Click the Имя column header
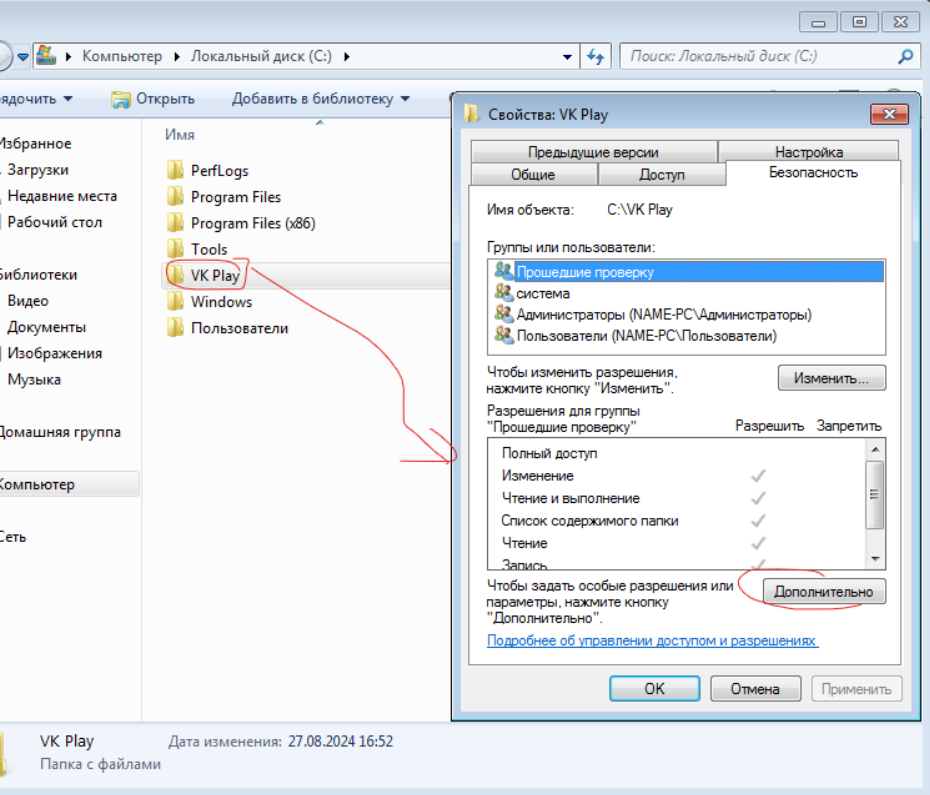The image size is (930, 795). point(180,135)
